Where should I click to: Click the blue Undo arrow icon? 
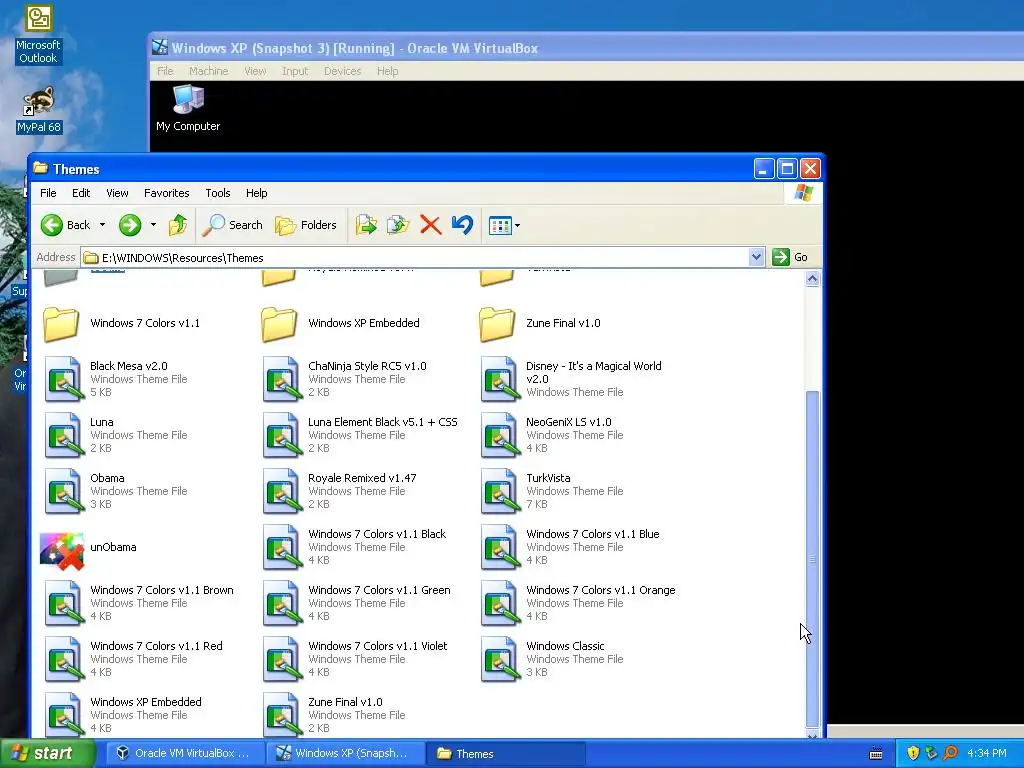[462, 225]
